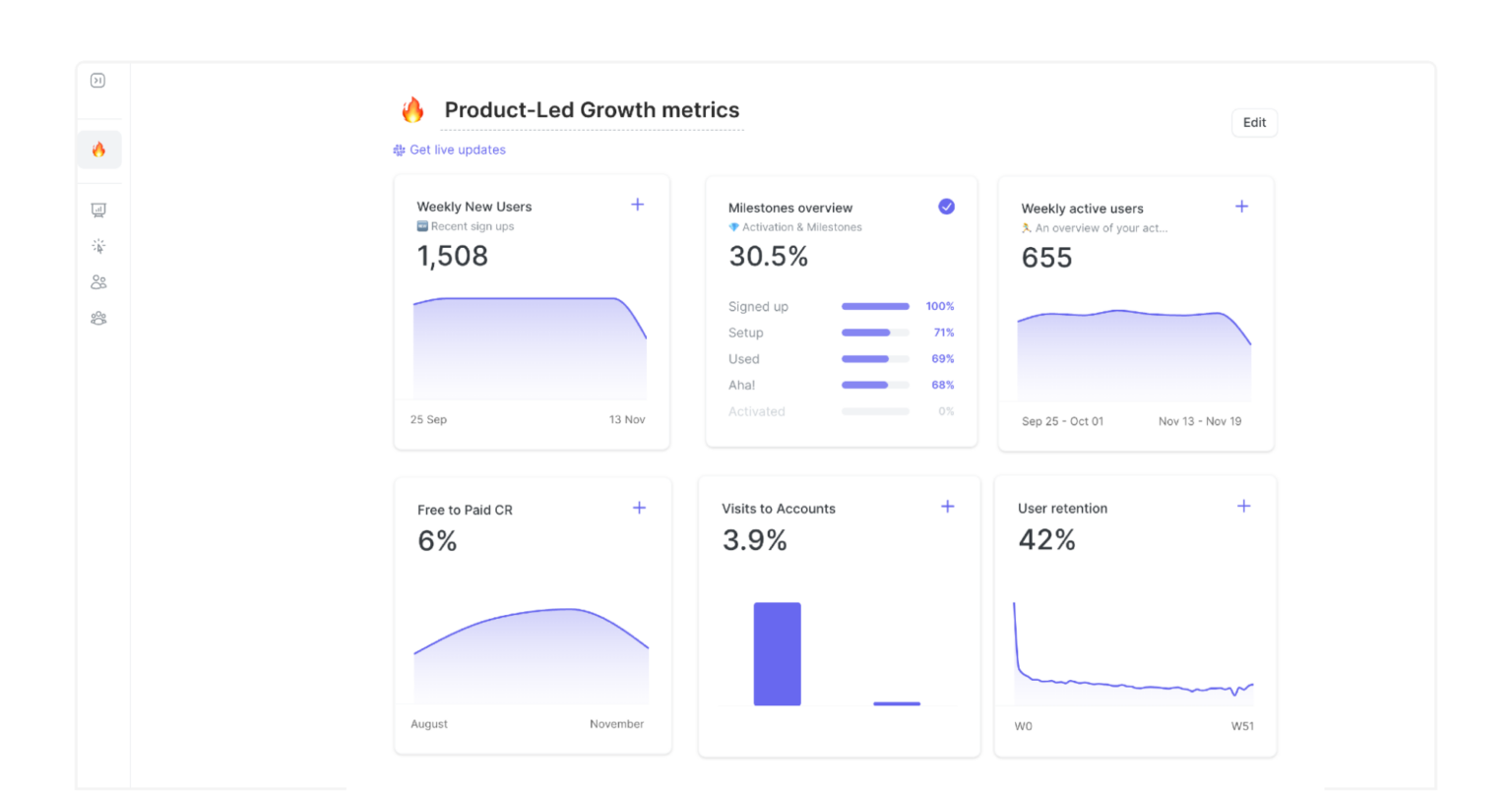Click the plus icon on User retention card
The image size is (1512, 791).
pyautogui.click(x=1243, y=506)
